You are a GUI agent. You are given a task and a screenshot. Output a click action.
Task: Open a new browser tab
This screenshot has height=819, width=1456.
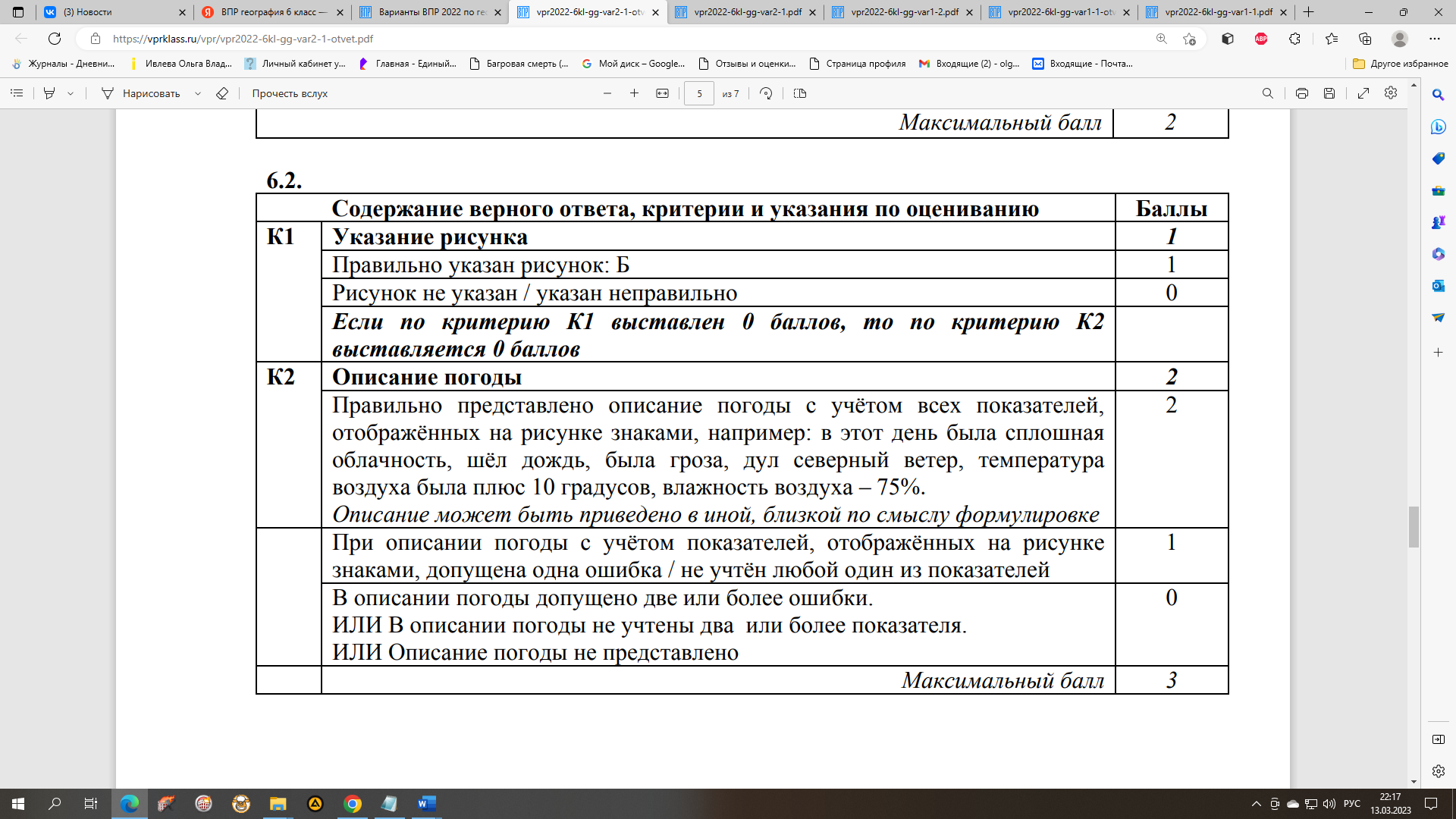pos(1308,12)
